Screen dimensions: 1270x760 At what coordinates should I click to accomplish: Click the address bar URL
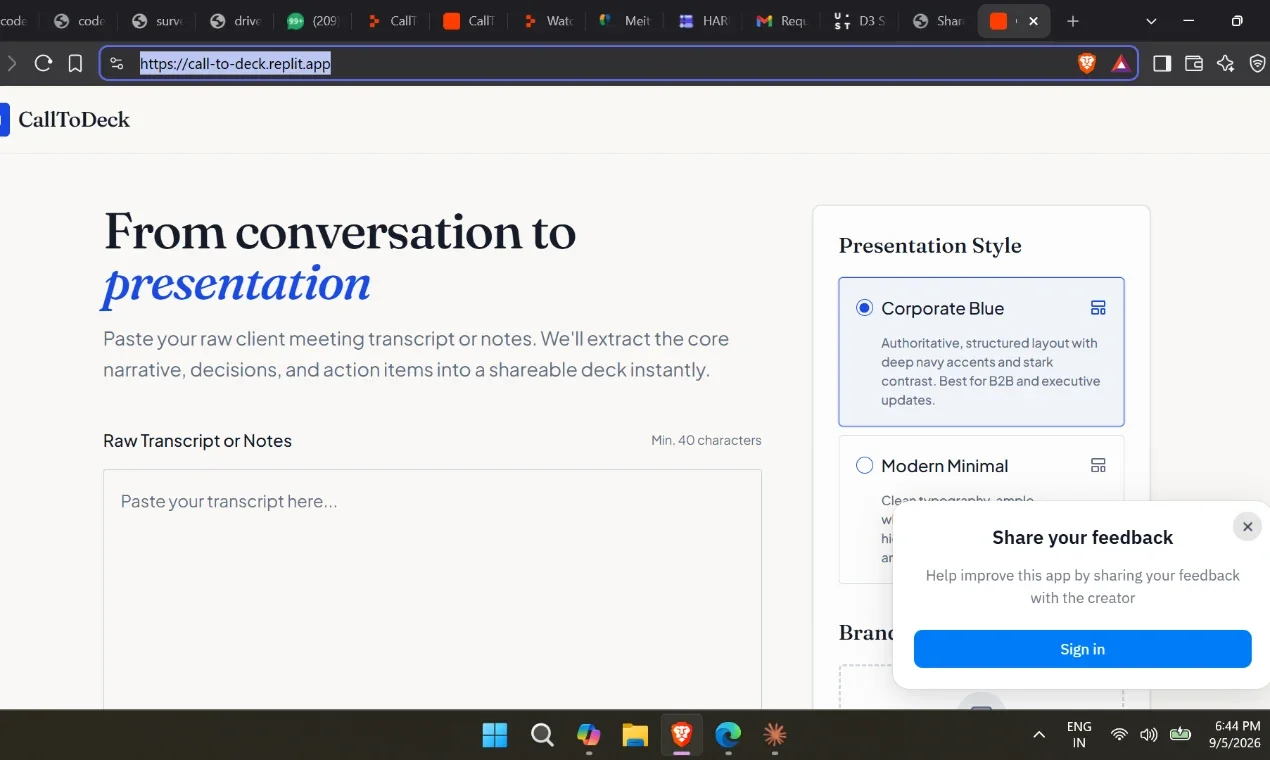tap(235, 64)
